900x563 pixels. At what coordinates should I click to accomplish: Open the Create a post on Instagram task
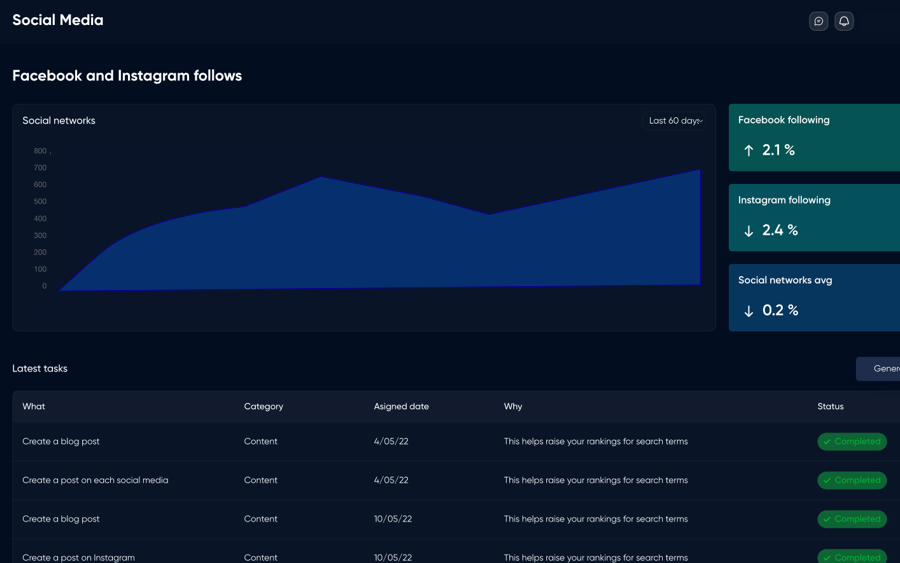click(78, 557)
